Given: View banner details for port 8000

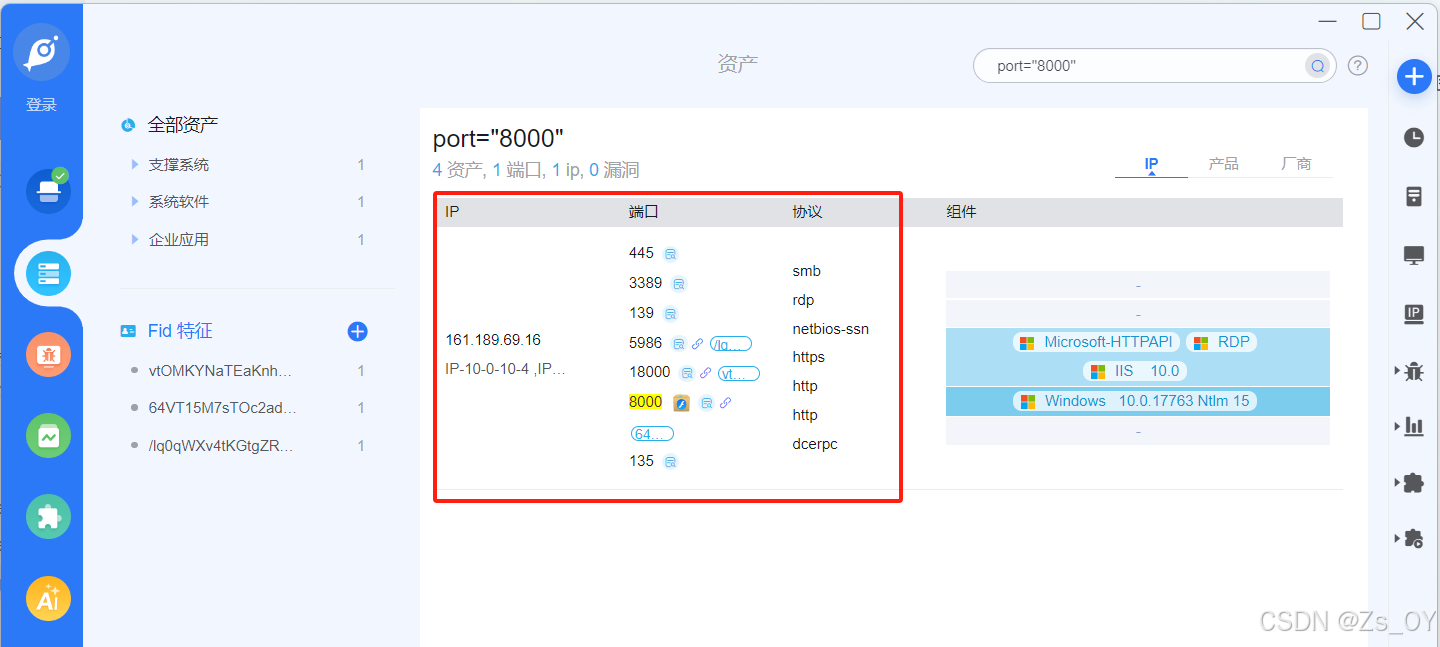Looking at the screenshot, I should 706,403.
